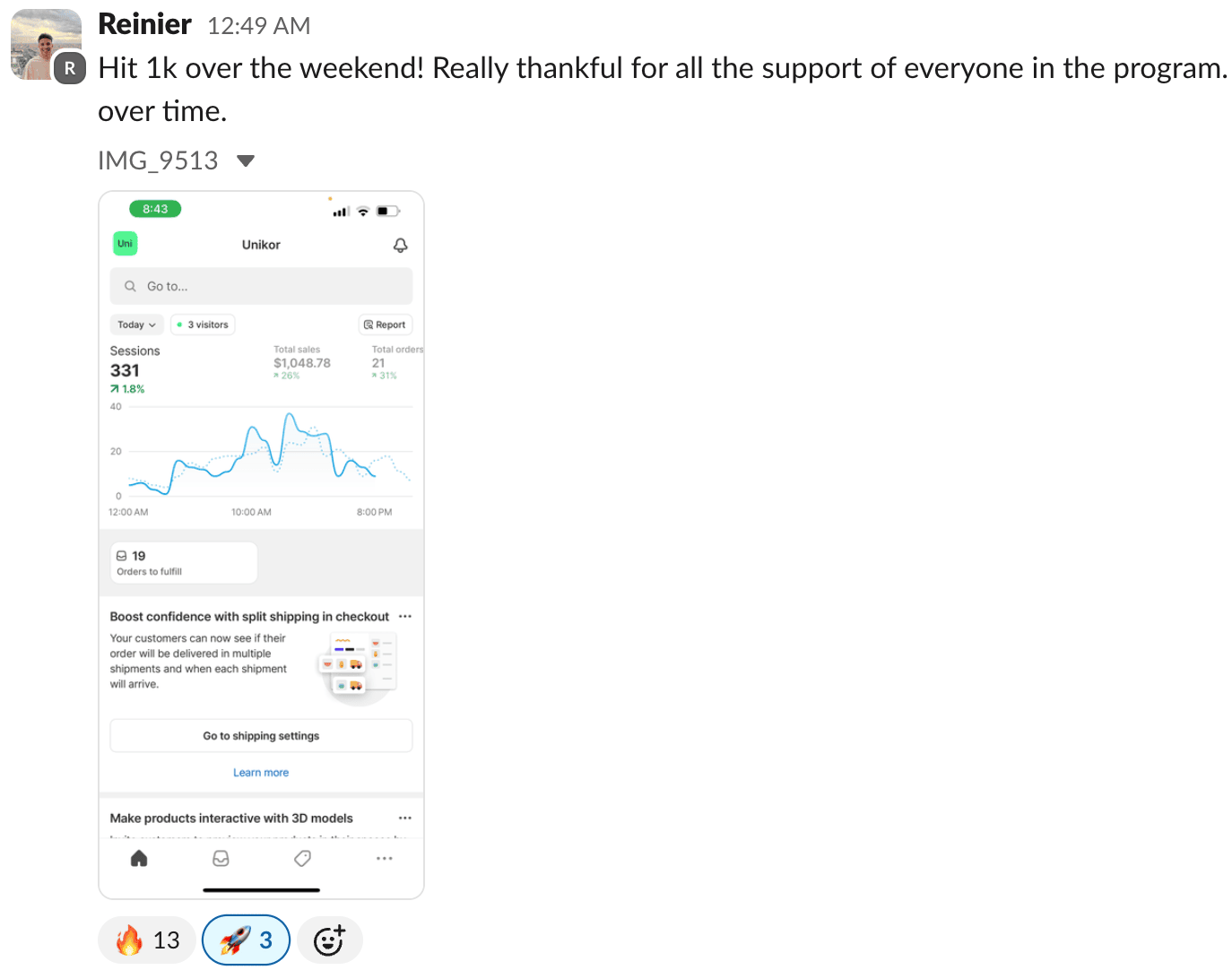This screenshot has width=1232, height=970.
Task: Open the bottom bar More menu
Action: coord(385,859)
